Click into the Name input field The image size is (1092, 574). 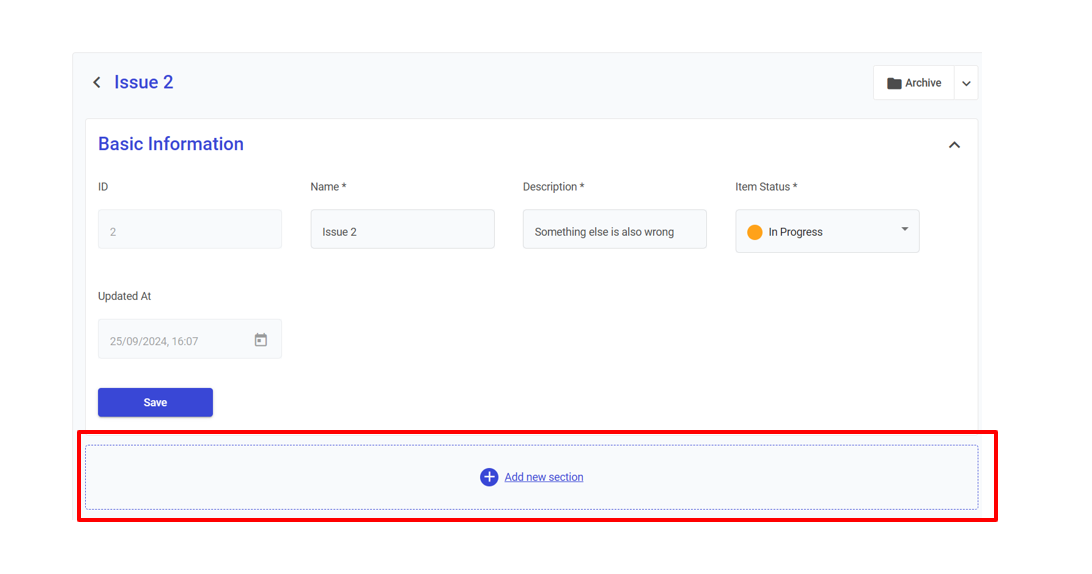pyautogui.click(x=402, y=230)
